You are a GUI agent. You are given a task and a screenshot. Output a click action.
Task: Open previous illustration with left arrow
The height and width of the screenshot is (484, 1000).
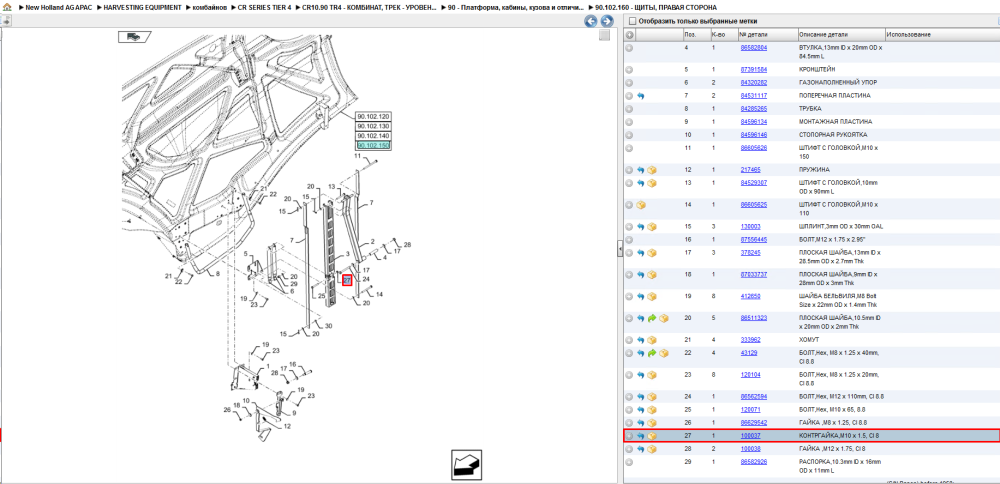[591, 21]
